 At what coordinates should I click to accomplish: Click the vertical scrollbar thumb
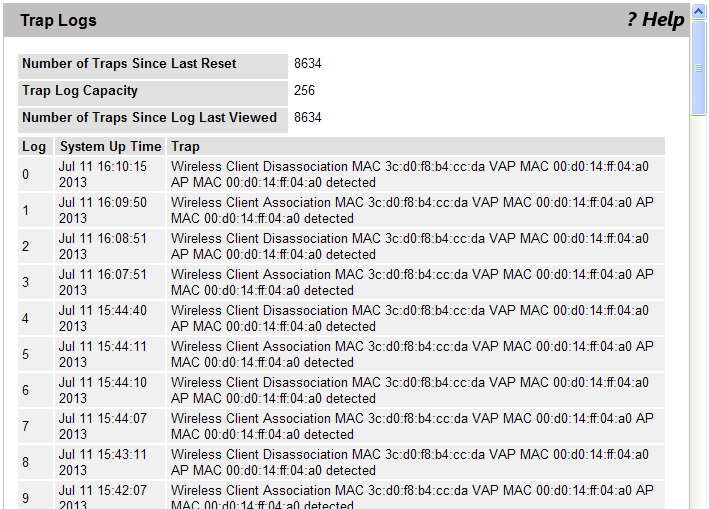tap(699, 68)
